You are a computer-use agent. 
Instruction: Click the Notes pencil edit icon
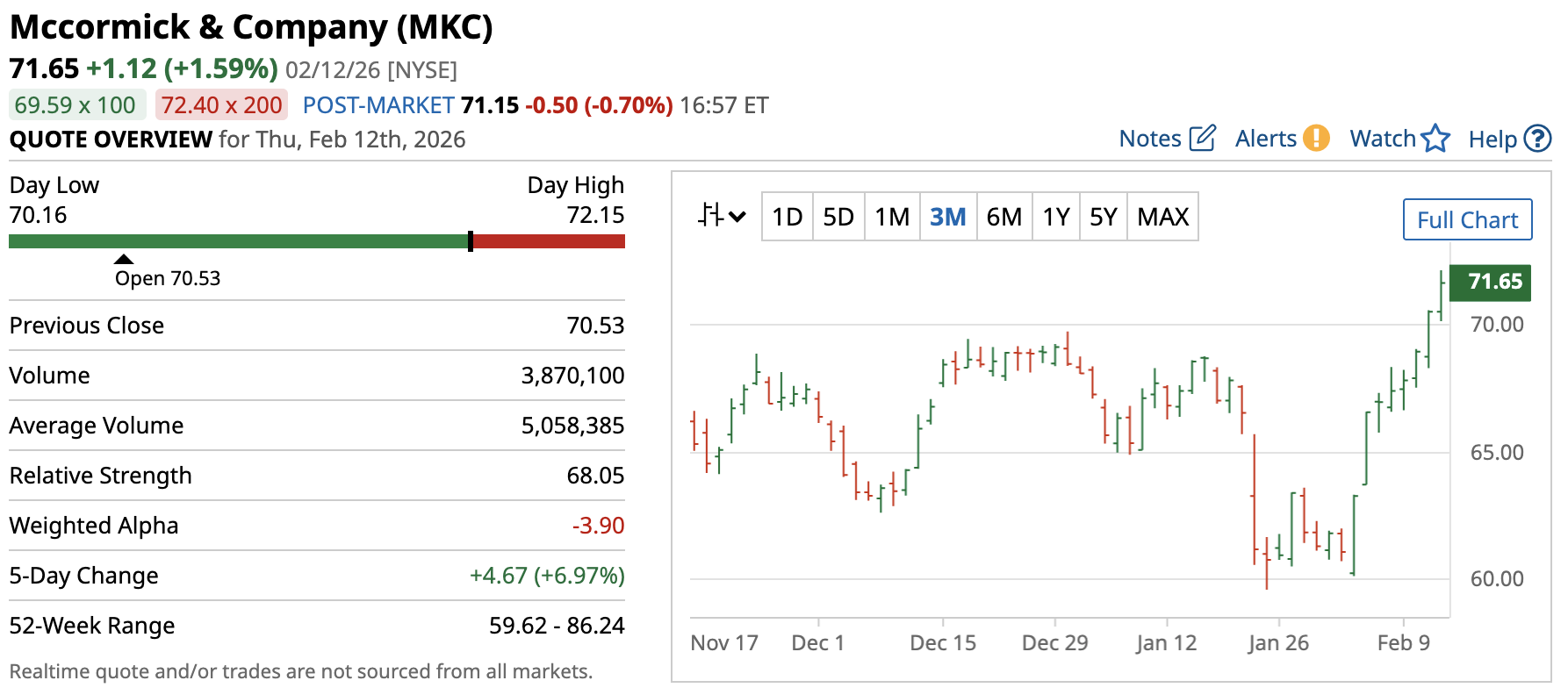pos(1202,139)
